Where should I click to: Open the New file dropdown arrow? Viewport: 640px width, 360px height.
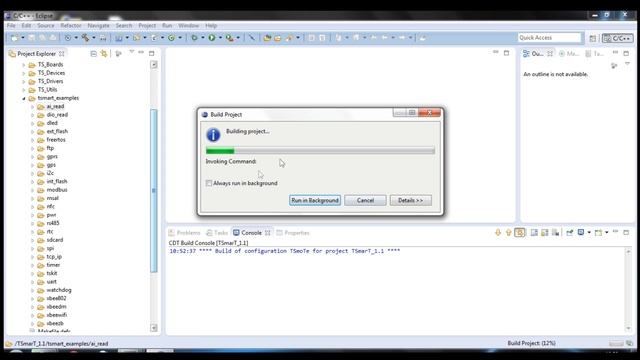(23, 38)
